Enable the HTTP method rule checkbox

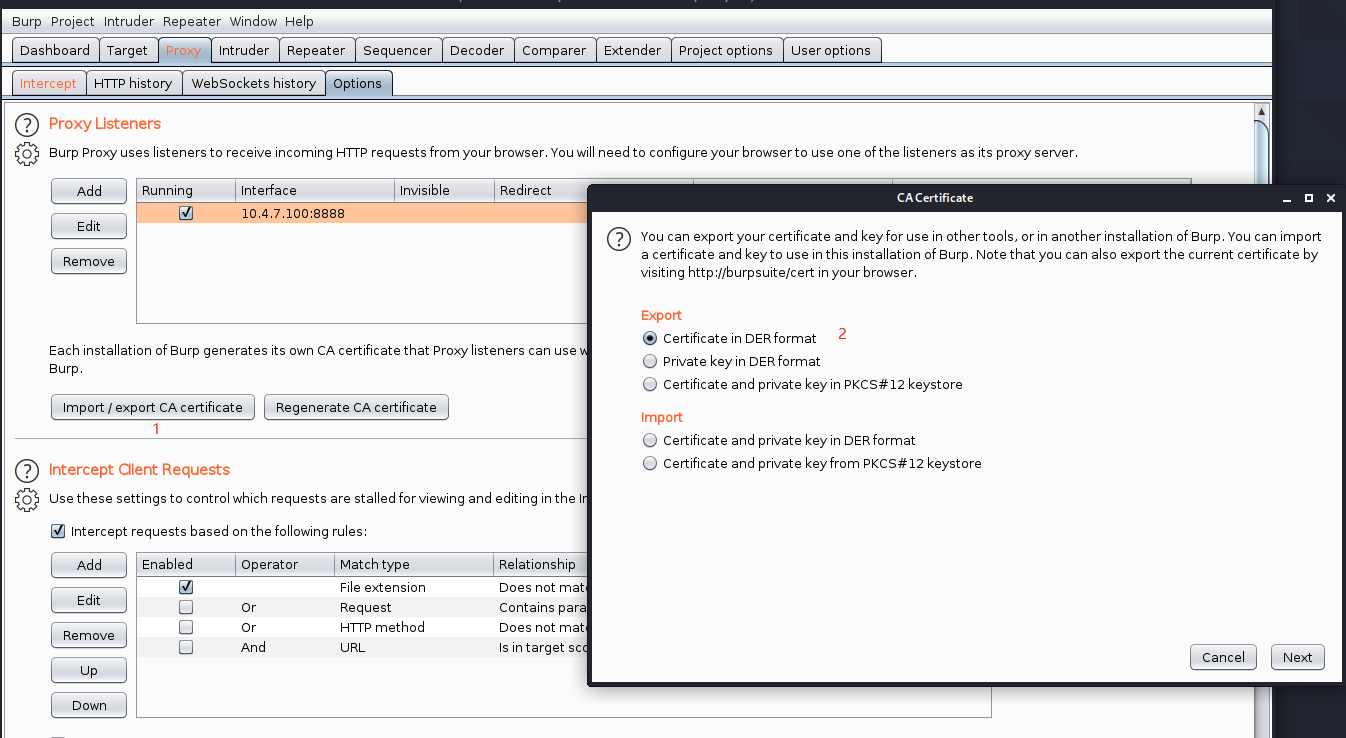point(186,627)
